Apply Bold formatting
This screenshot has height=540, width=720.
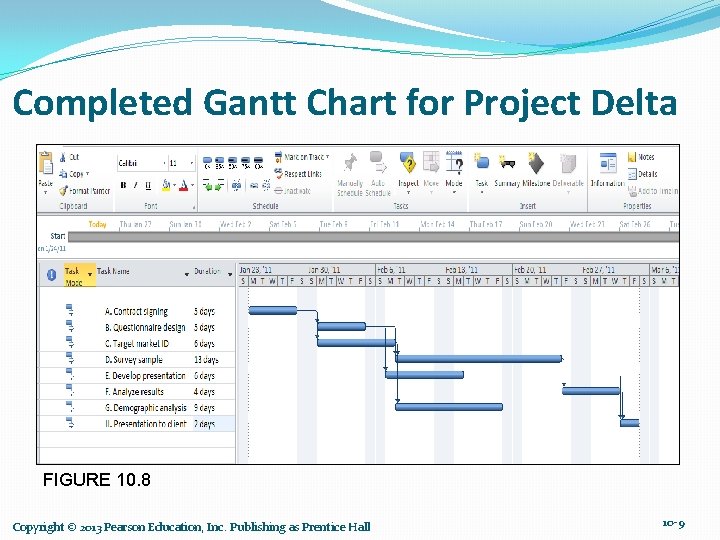coord(123,186)
